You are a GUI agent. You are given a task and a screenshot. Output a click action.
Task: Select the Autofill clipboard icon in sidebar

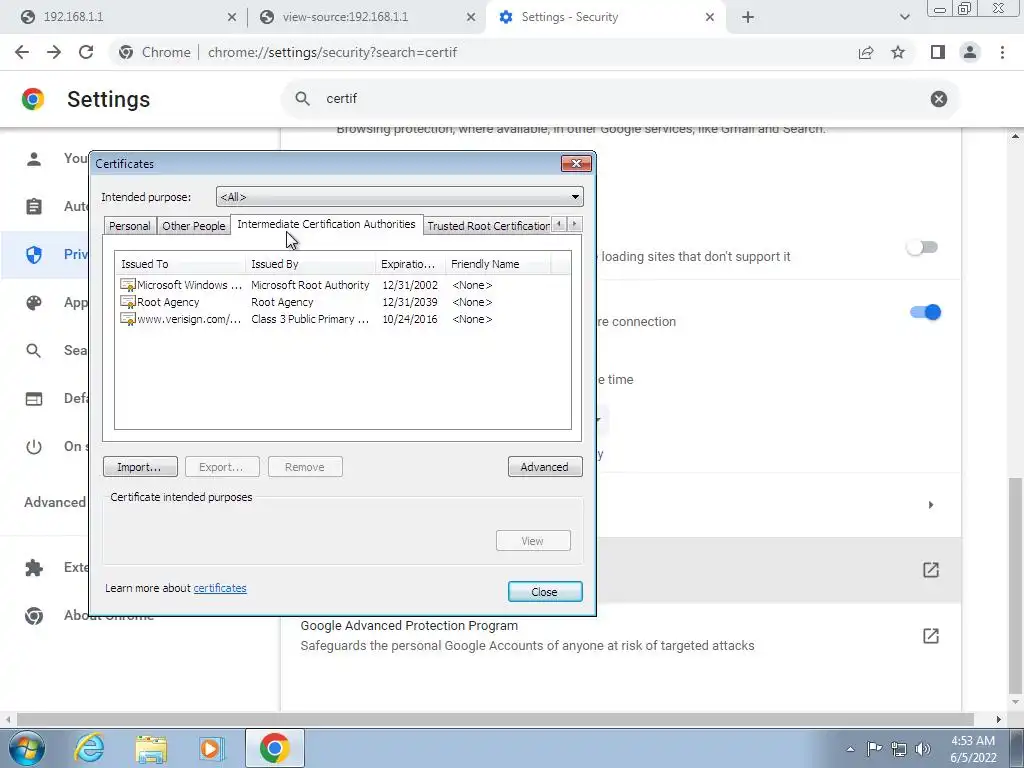34,206
